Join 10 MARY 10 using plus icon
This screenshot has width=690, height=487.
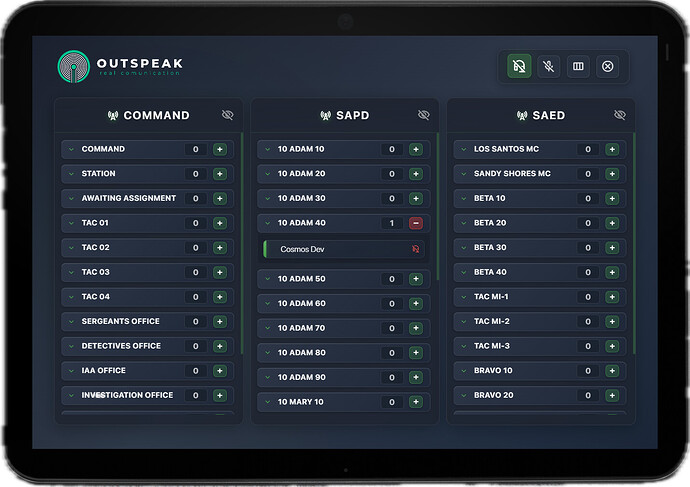(x=416, y=402)
